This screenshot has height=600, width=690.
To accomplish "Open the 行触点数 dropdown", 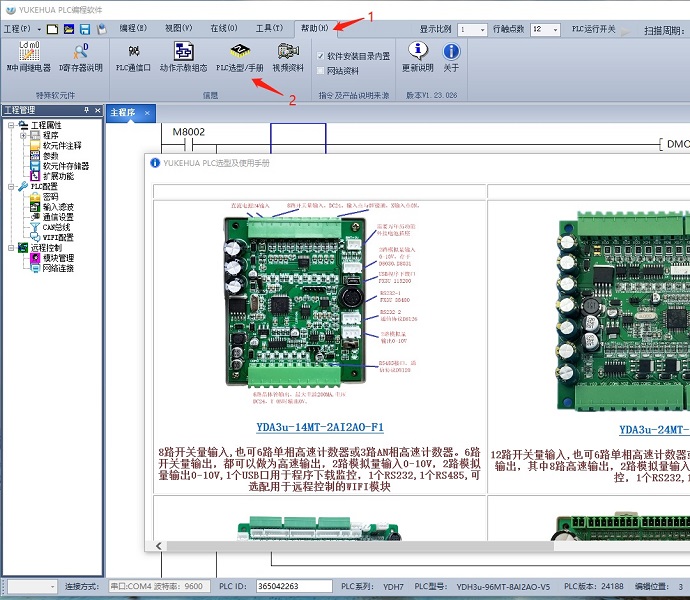I will 555,29.
